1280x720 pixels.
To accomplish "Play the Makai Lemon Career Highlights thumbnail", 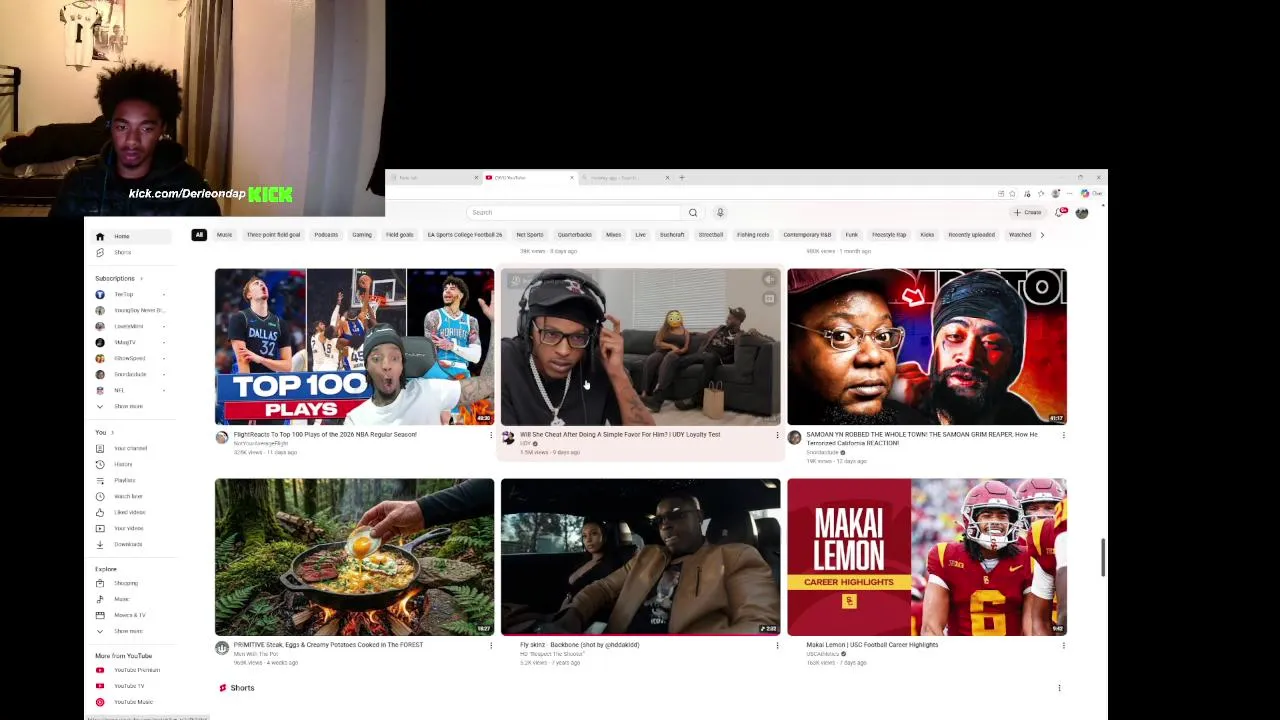I will pos(927,557).
